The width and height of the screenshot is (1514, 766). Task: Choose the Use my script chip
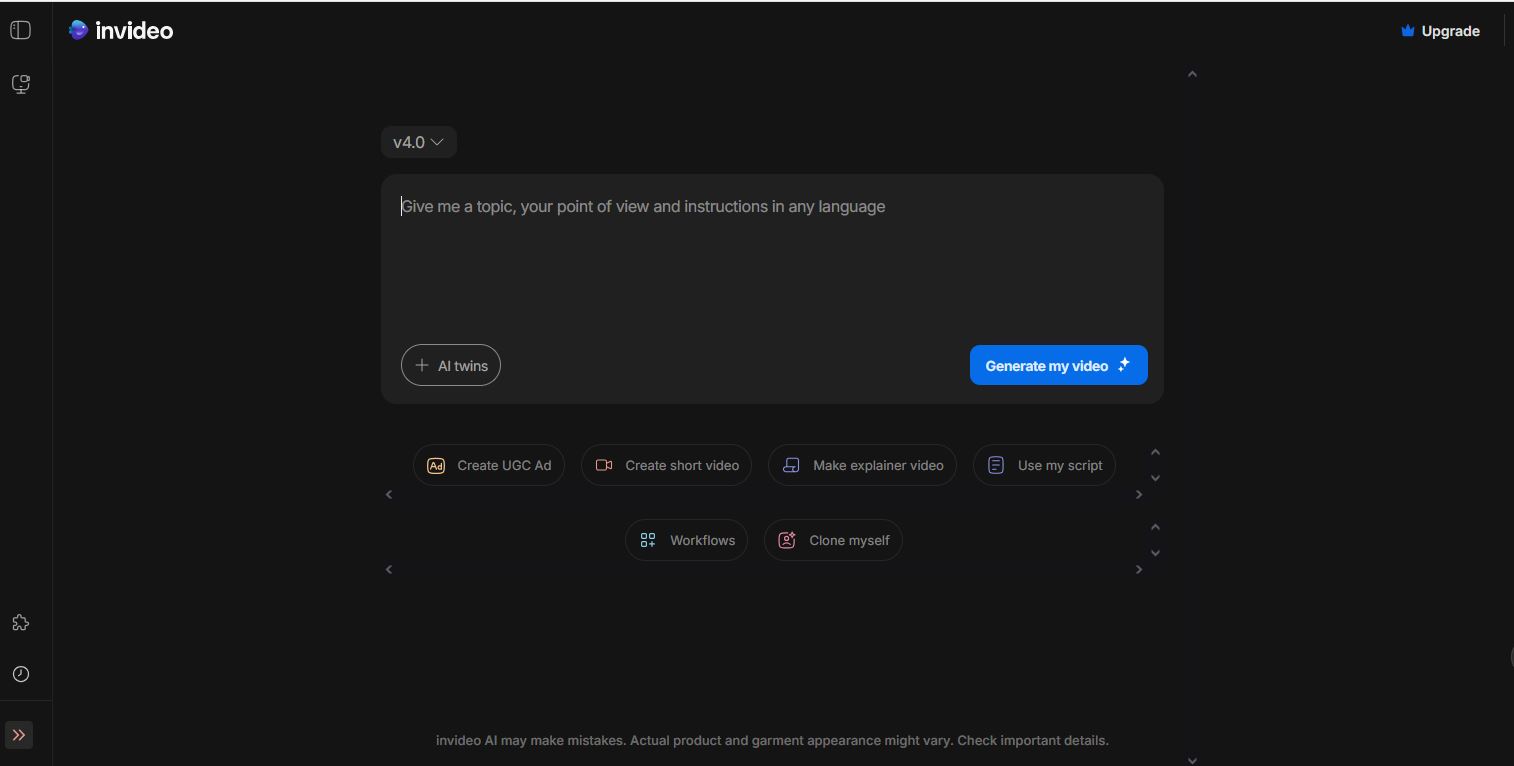pos(1044,466)
